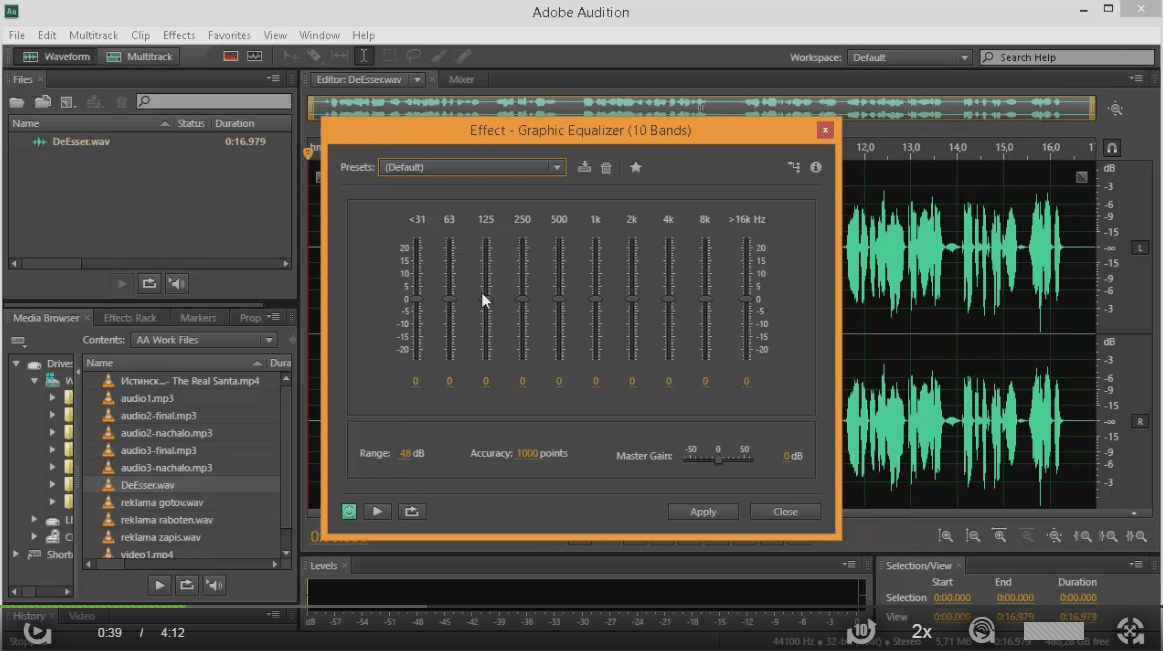Screen dimensions: 1163x651
Task: Click the new file icon in Files panel
Action: click(x=67, y=102)
